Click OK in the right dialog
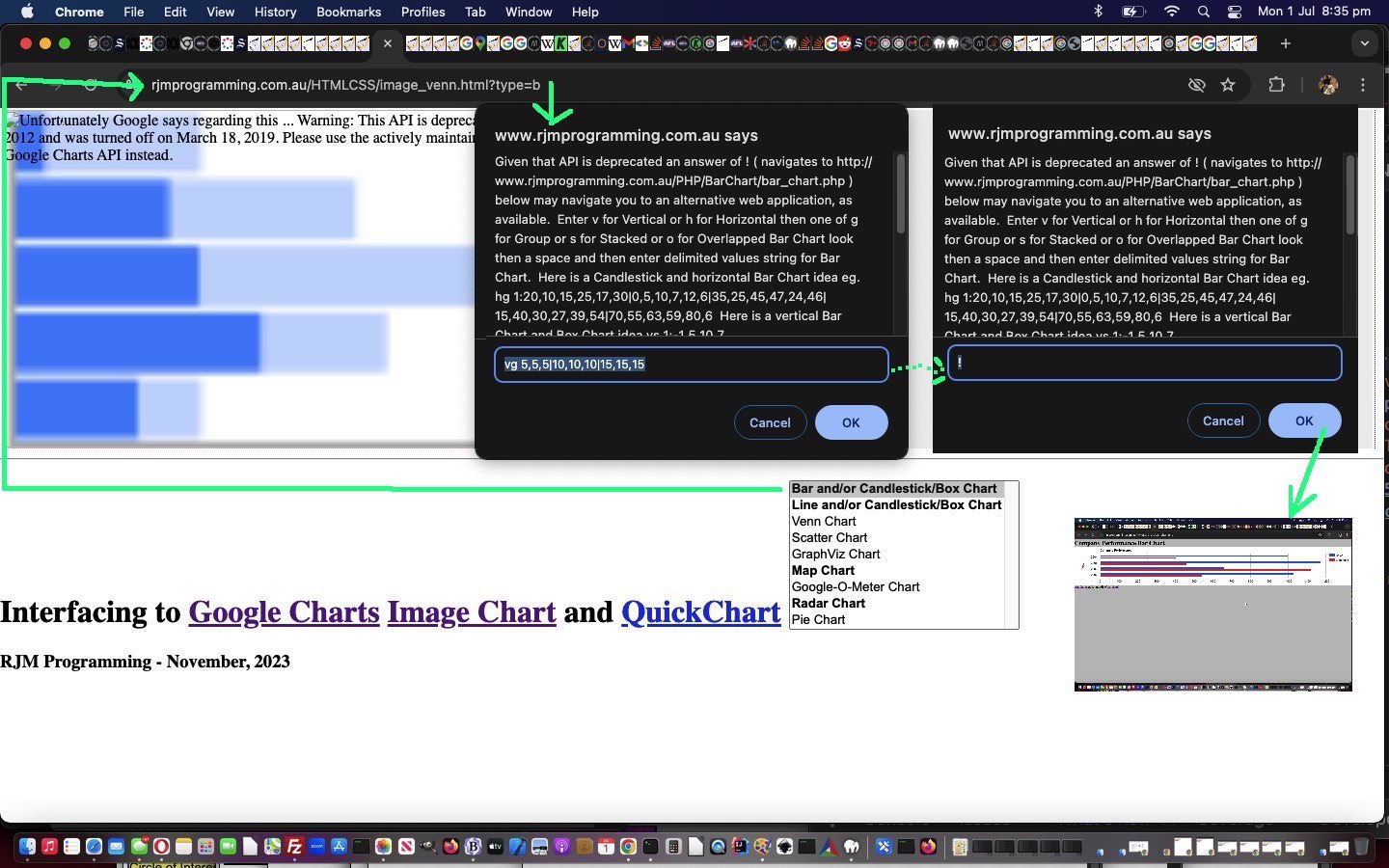 (x=1304, y=420)
